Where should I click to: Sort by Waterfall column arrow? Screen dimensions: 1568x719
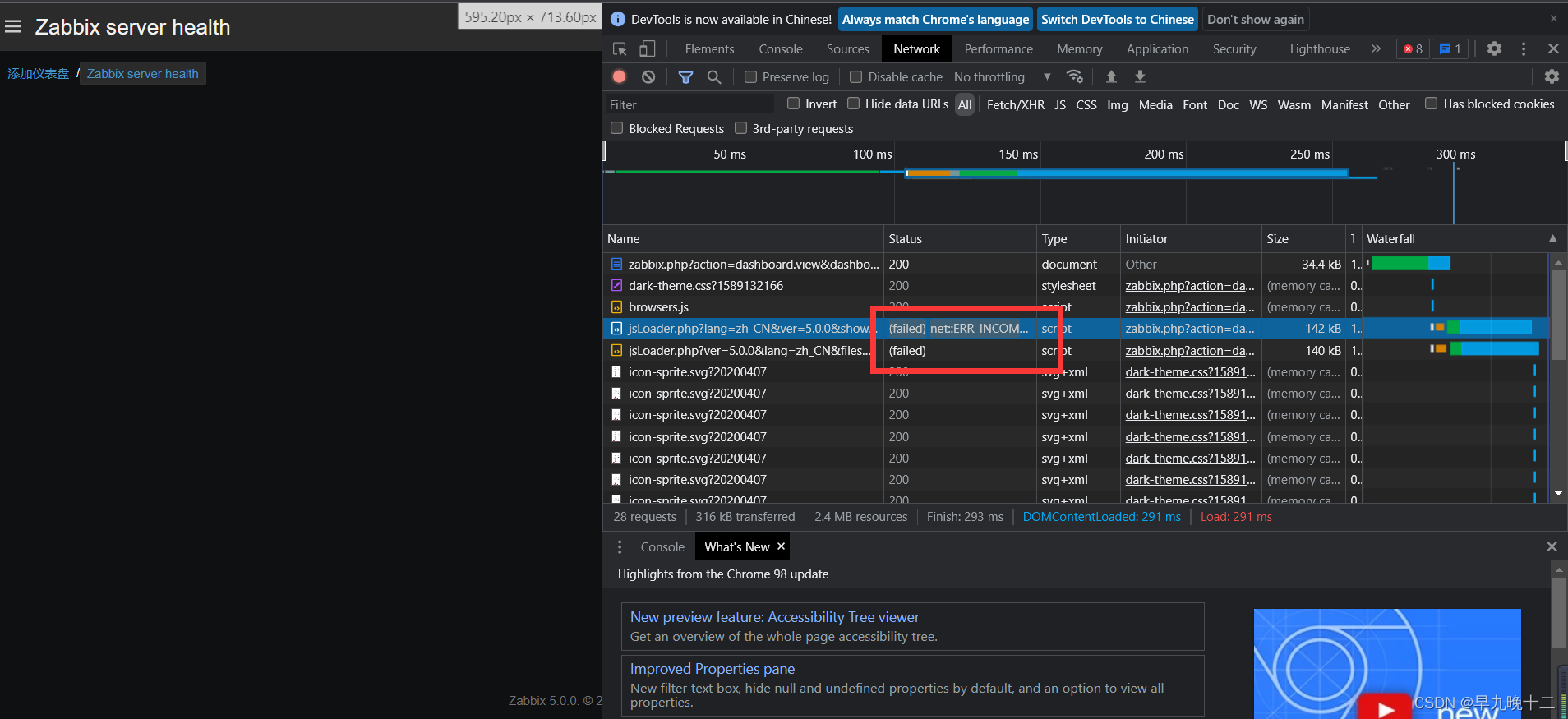1553,238
